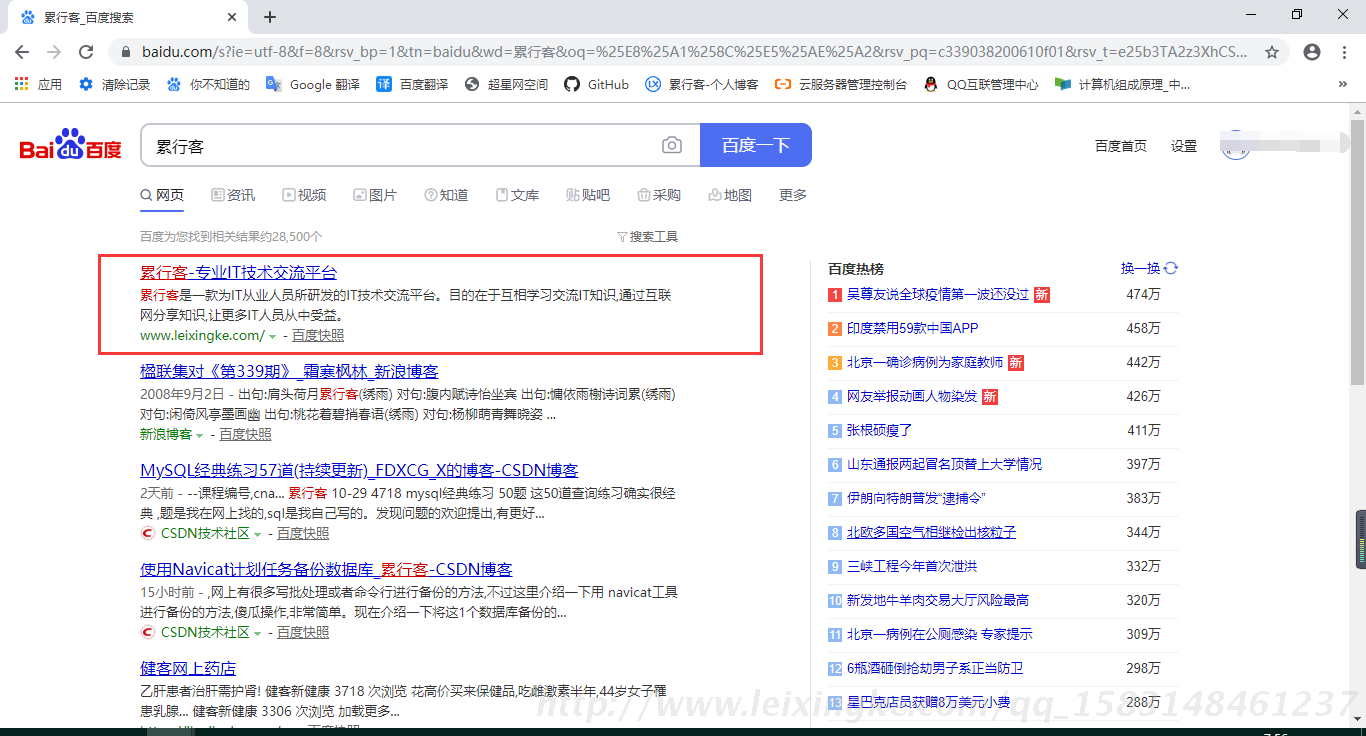
Task: Switch to the 知道 tab
Action: [446, 195]
